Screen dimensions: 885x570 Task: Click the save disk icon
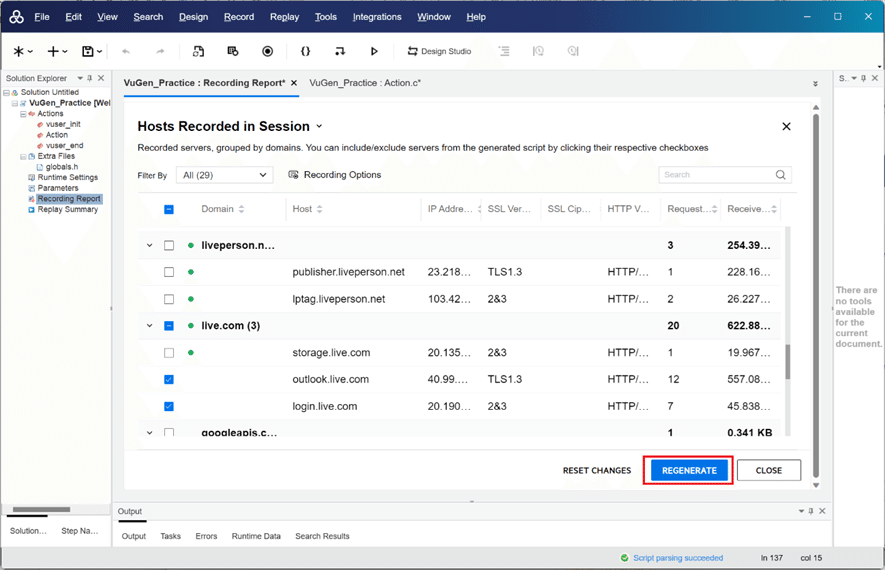(87, 51)
